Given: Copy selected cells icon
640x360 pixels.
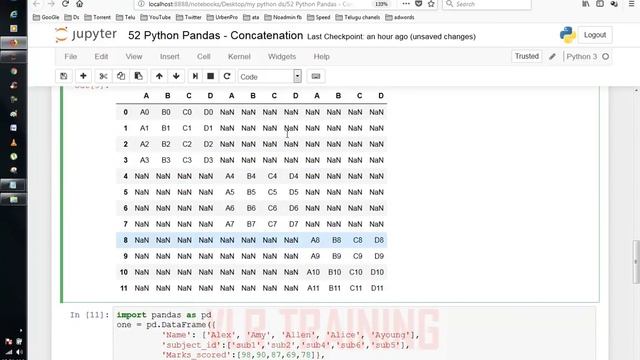Looking at the screenshot, I should click(x=121, y=76).
